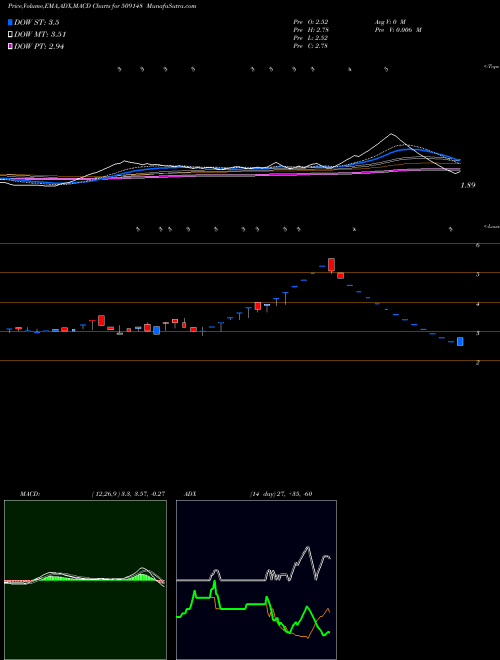Click the price axis label 5
The width and height of the screenshot is (500, 660).
(x=478, y=274)
